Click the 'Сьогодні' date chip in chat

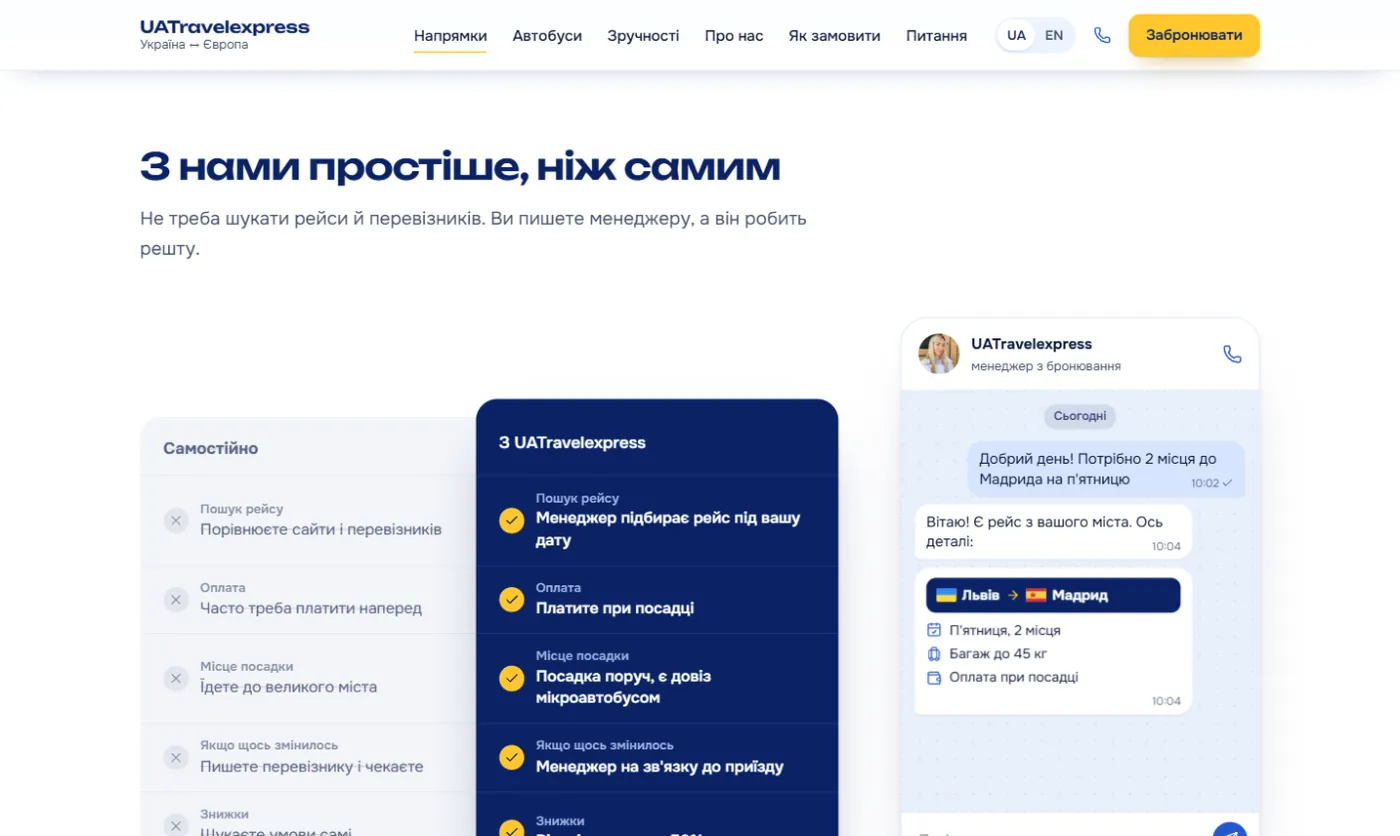click(x=1080, y=416)
